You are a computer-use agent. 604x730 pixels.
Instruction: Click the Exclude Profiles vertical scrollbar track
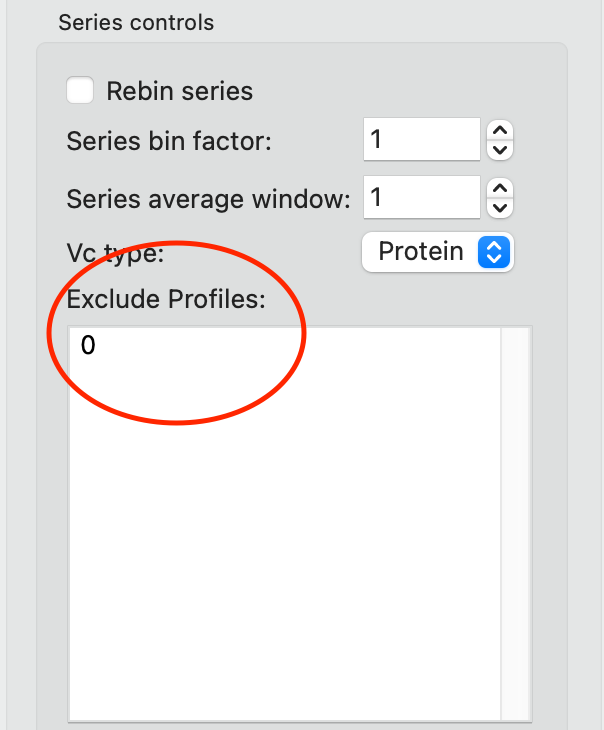click(x=516, y=520)
